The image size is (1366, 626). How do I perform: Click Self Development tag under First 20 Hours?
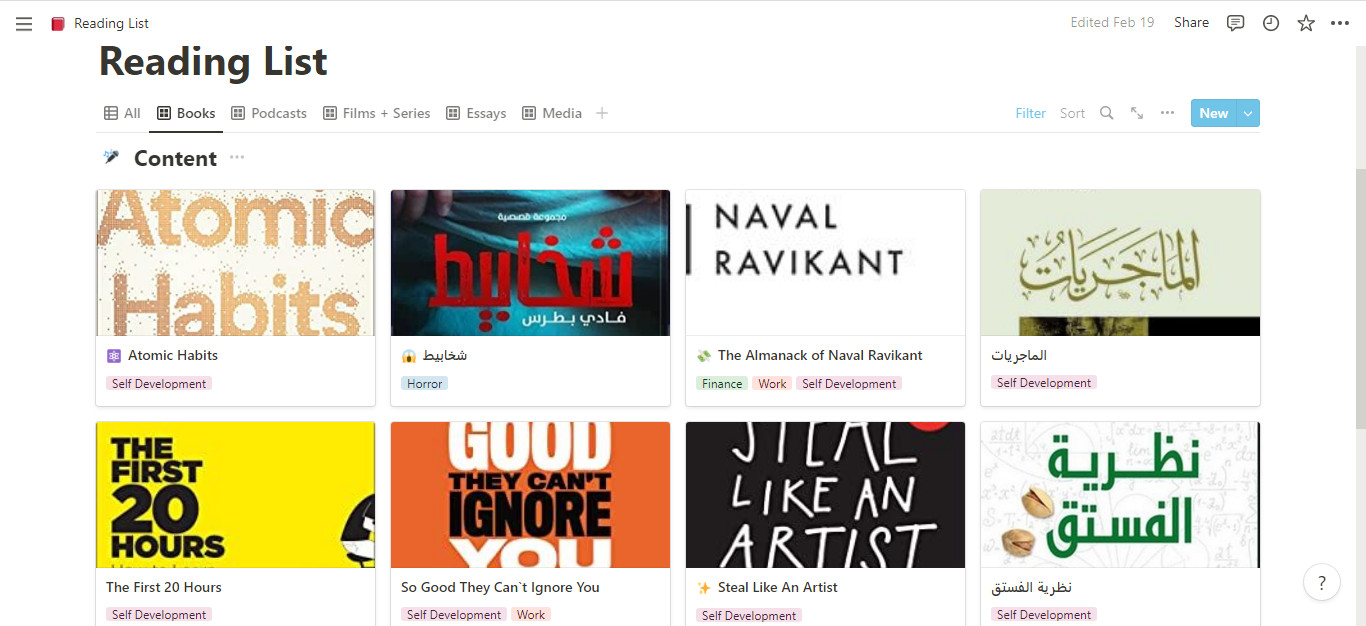pos(159,615)
